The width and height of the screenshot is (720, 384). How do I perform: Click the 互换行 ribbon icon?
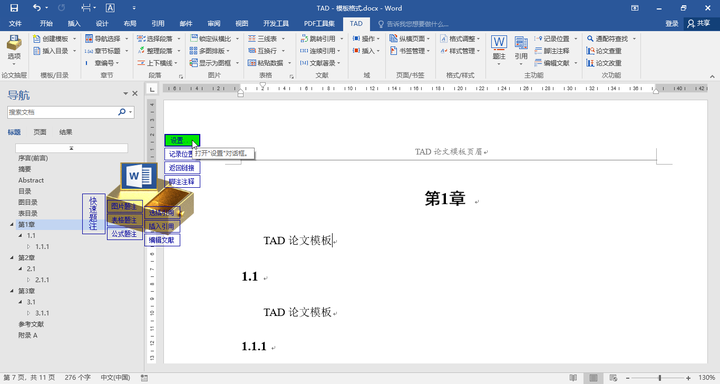(x=252, y=51)
